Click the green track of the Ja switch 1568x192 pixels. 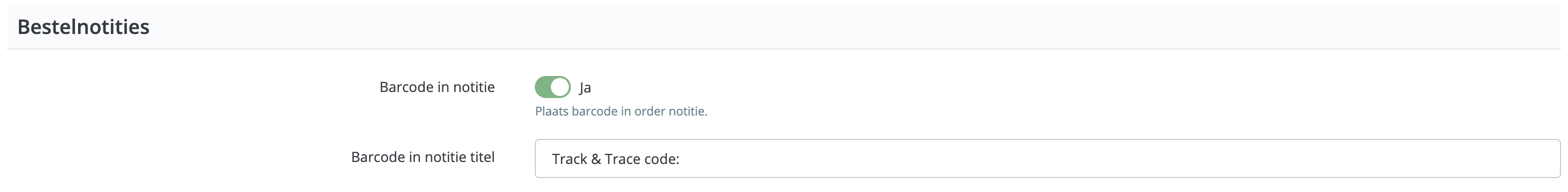[x=542, y=87]
